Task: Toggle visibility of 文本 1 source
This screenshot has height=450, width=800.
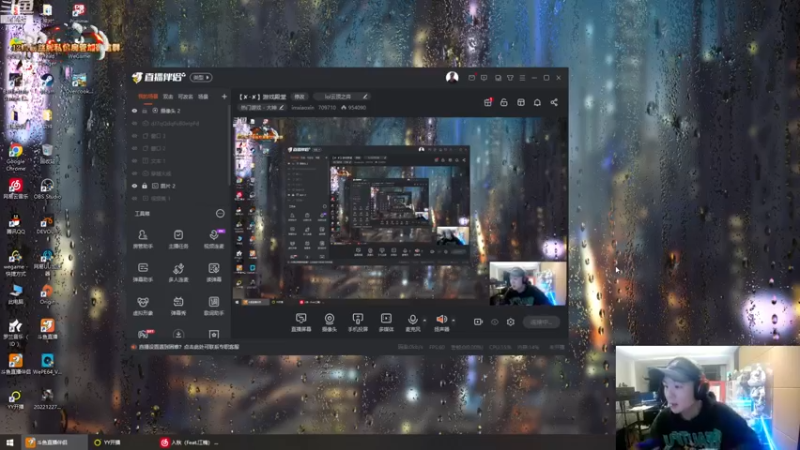Action: pos(135,161)
